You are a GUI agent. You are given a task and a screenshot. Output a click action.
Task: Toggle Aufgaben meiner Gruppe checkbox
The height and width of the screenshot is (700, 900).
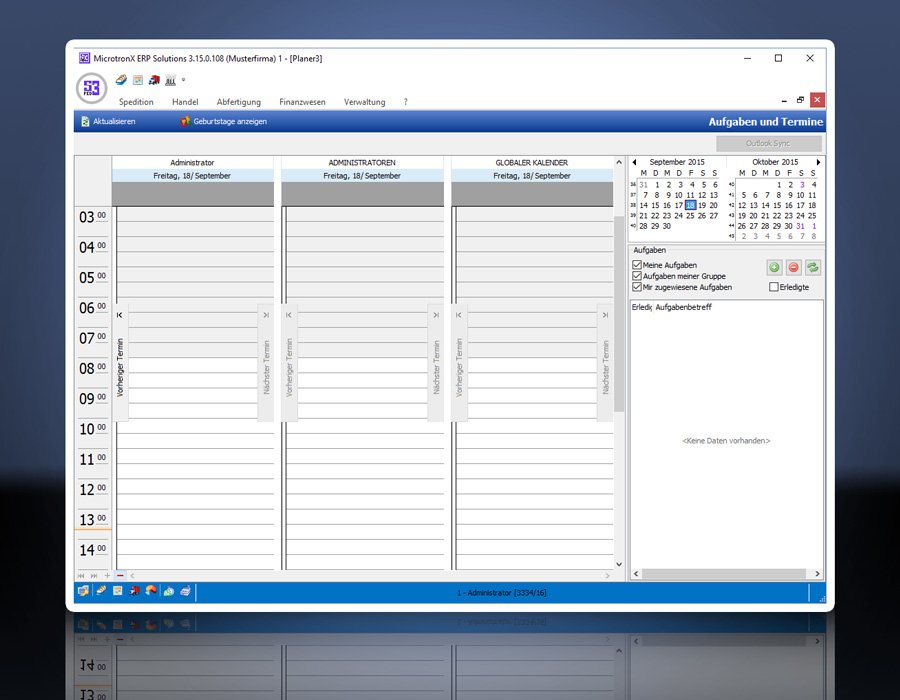coord(637,276)
